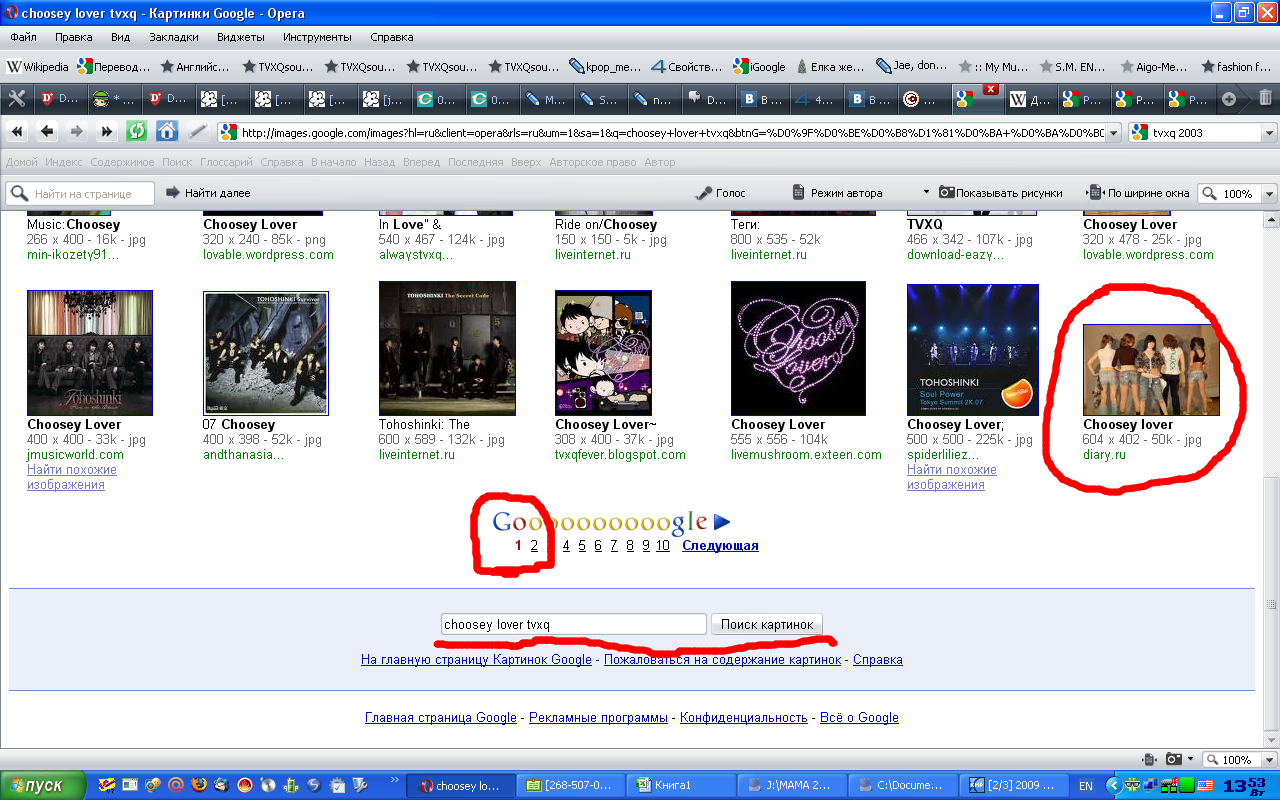Open the Виджеты menu
The height and width of the screenshot is (800, 1280).
point(240,37)
